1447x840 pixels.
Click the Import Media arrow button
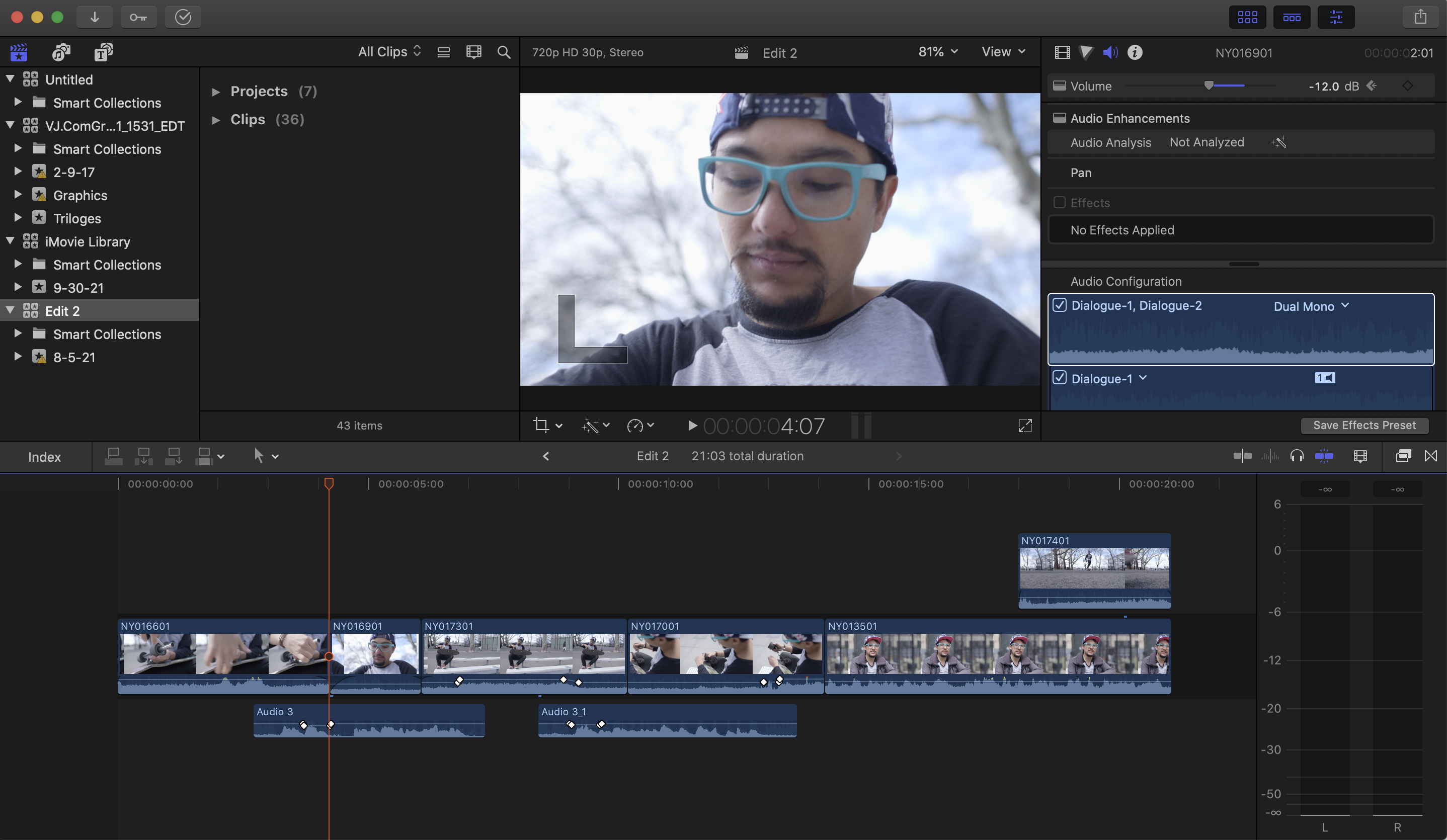click(94, 17)
